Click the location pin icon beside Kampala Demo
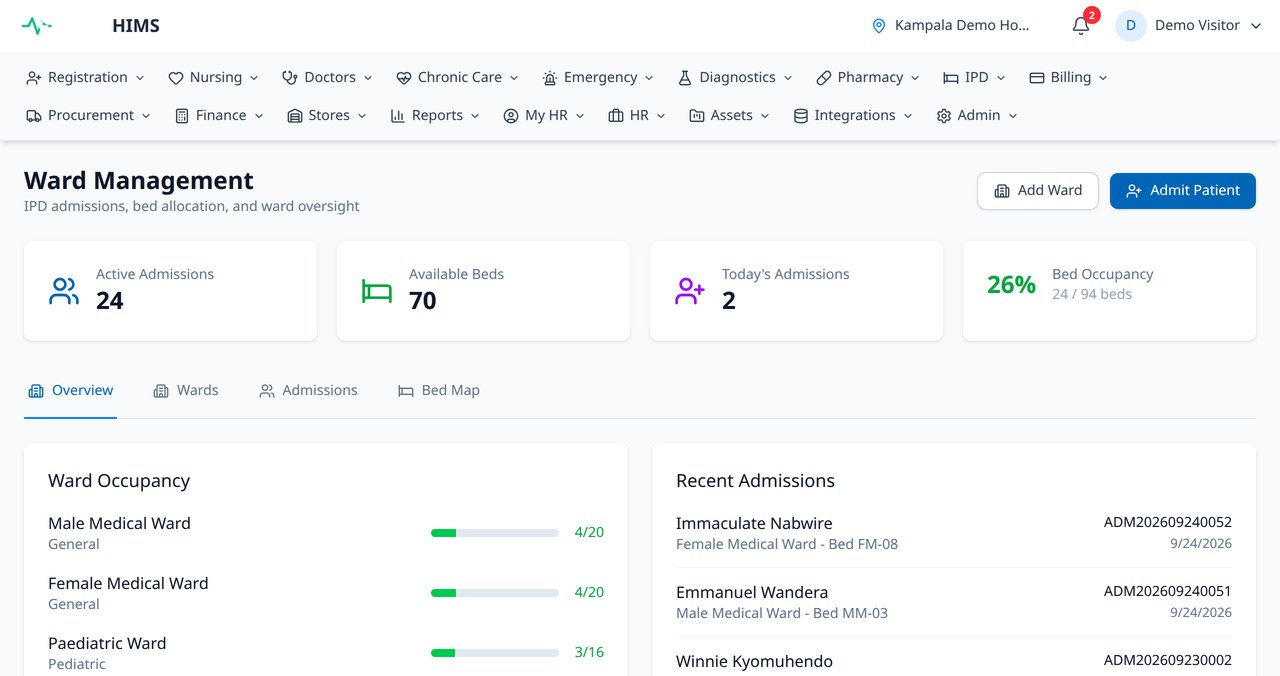This screenshot has height=676, width=1280. click(879, 26)
